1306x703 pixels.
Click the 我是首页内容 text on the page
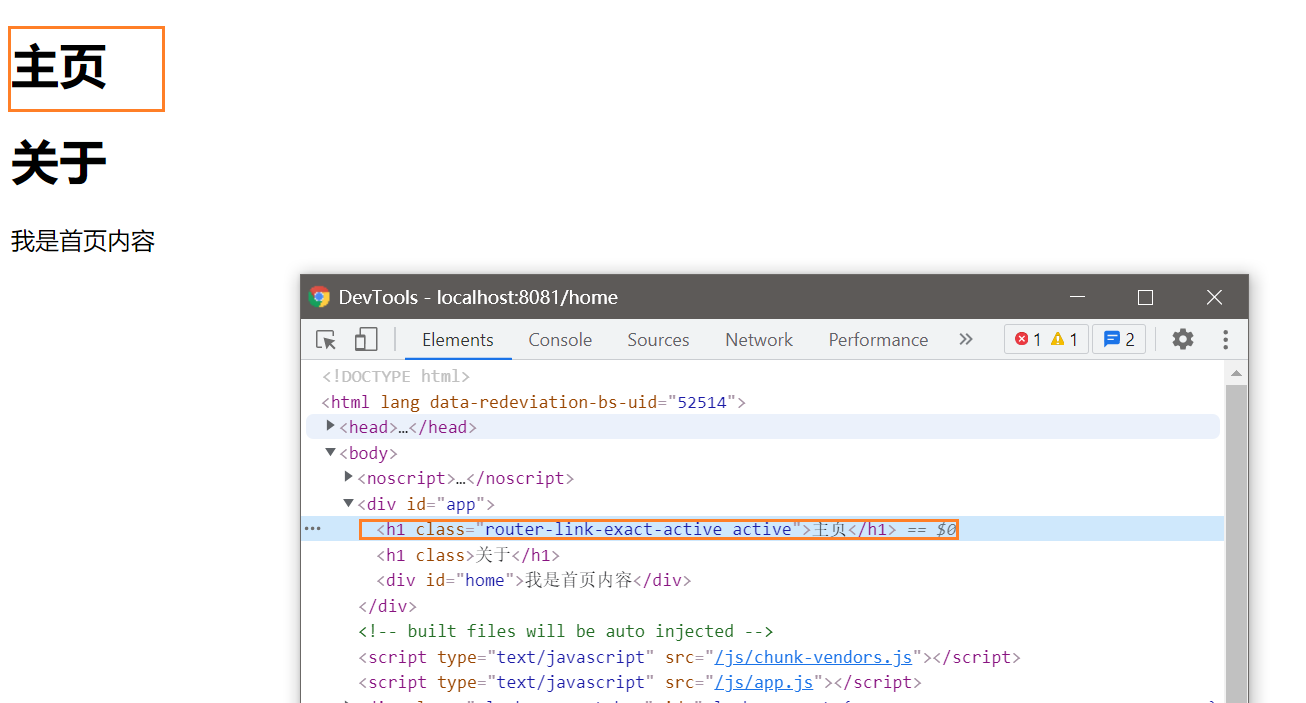[x=83, y=241]
